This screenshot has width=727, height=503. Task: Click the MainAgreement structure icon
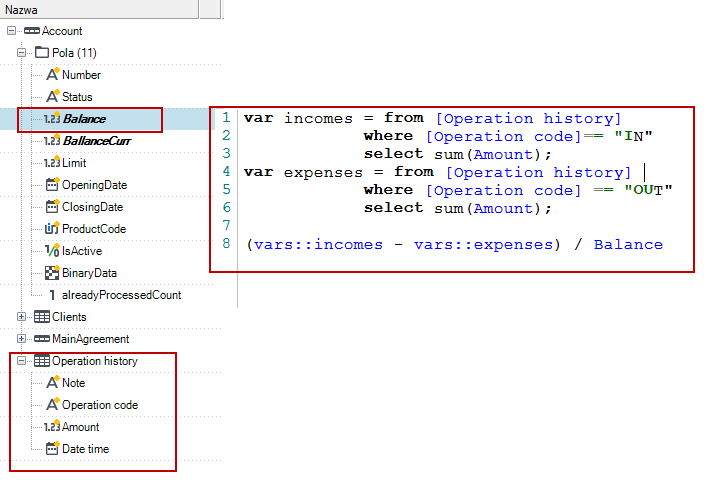[x=42, y=339]
